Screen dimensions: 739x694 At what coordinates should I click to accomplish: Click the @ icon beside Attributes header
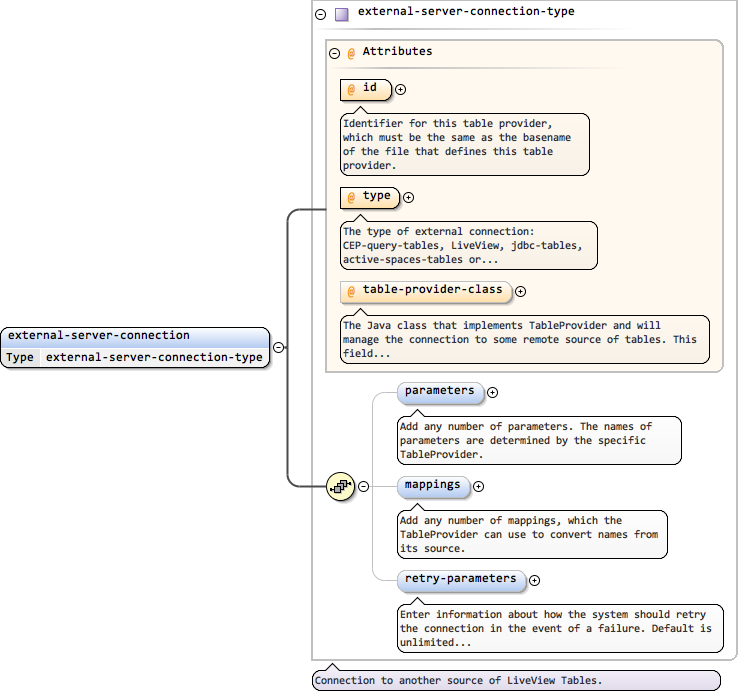click(x=351, y=53)
